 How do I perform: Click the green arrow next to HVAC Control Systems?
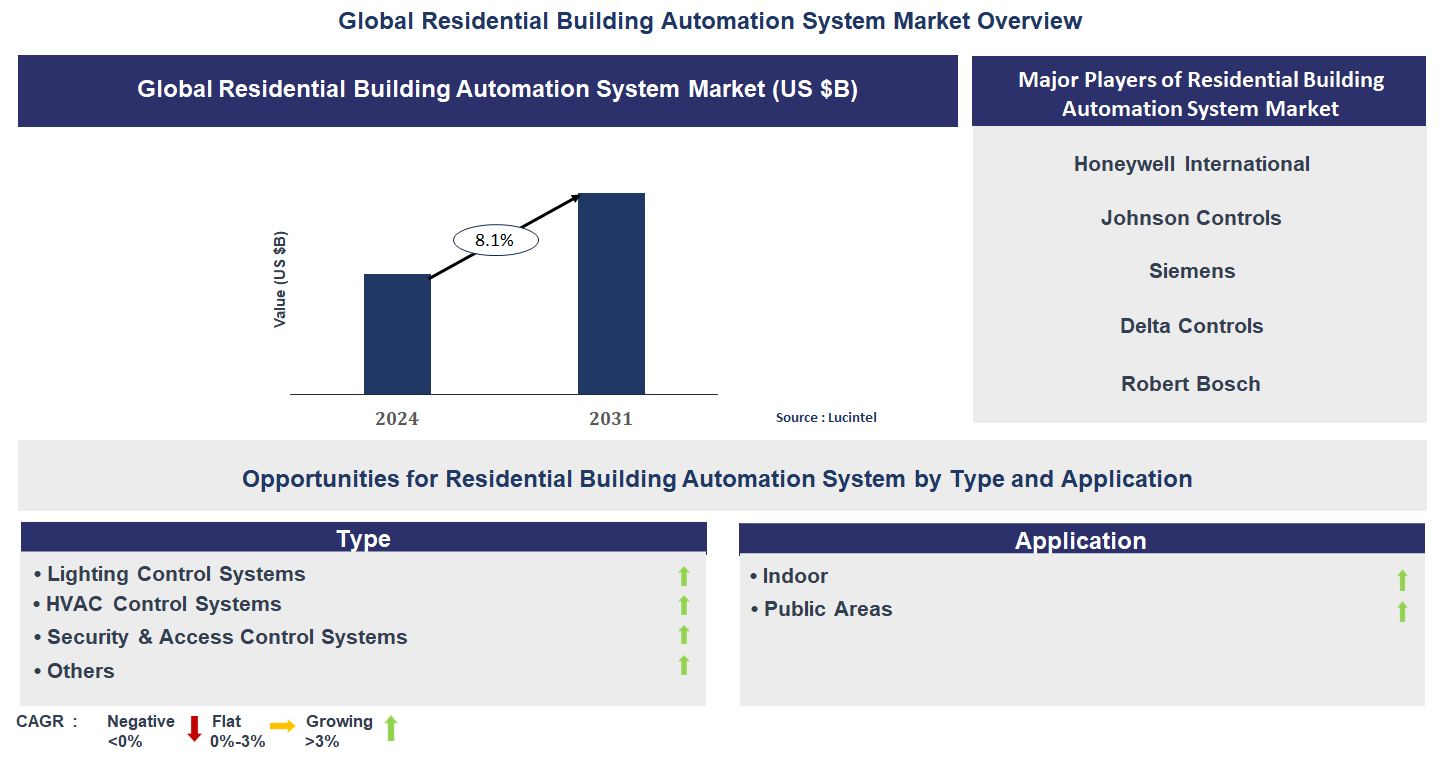click(684, 605)
